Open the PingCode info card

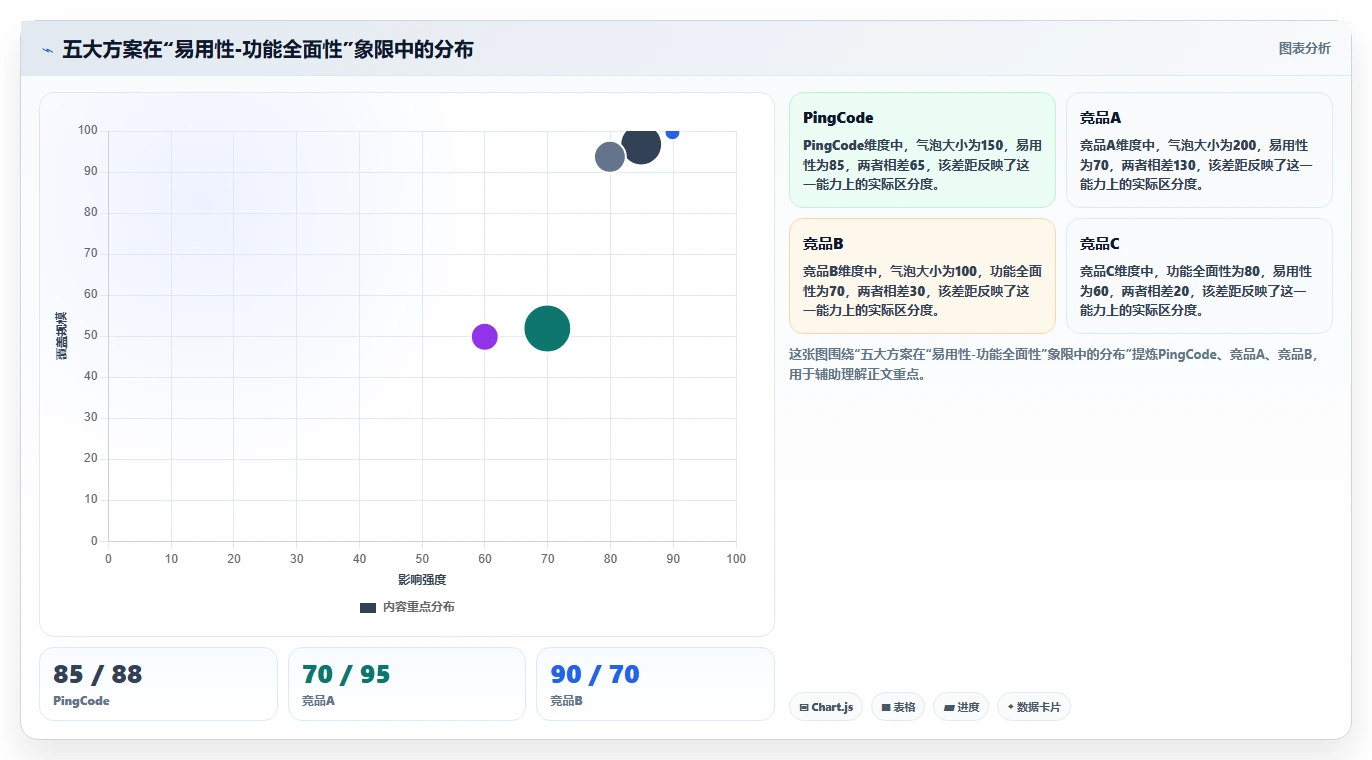point(922,150)
